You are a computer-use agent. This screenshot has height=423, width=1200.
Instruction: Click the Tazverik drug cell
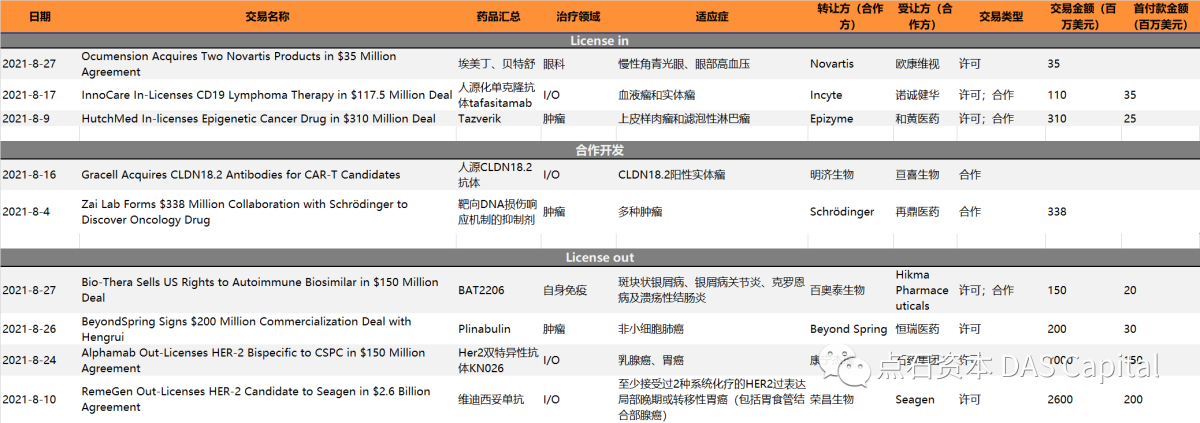pos(479,119)
